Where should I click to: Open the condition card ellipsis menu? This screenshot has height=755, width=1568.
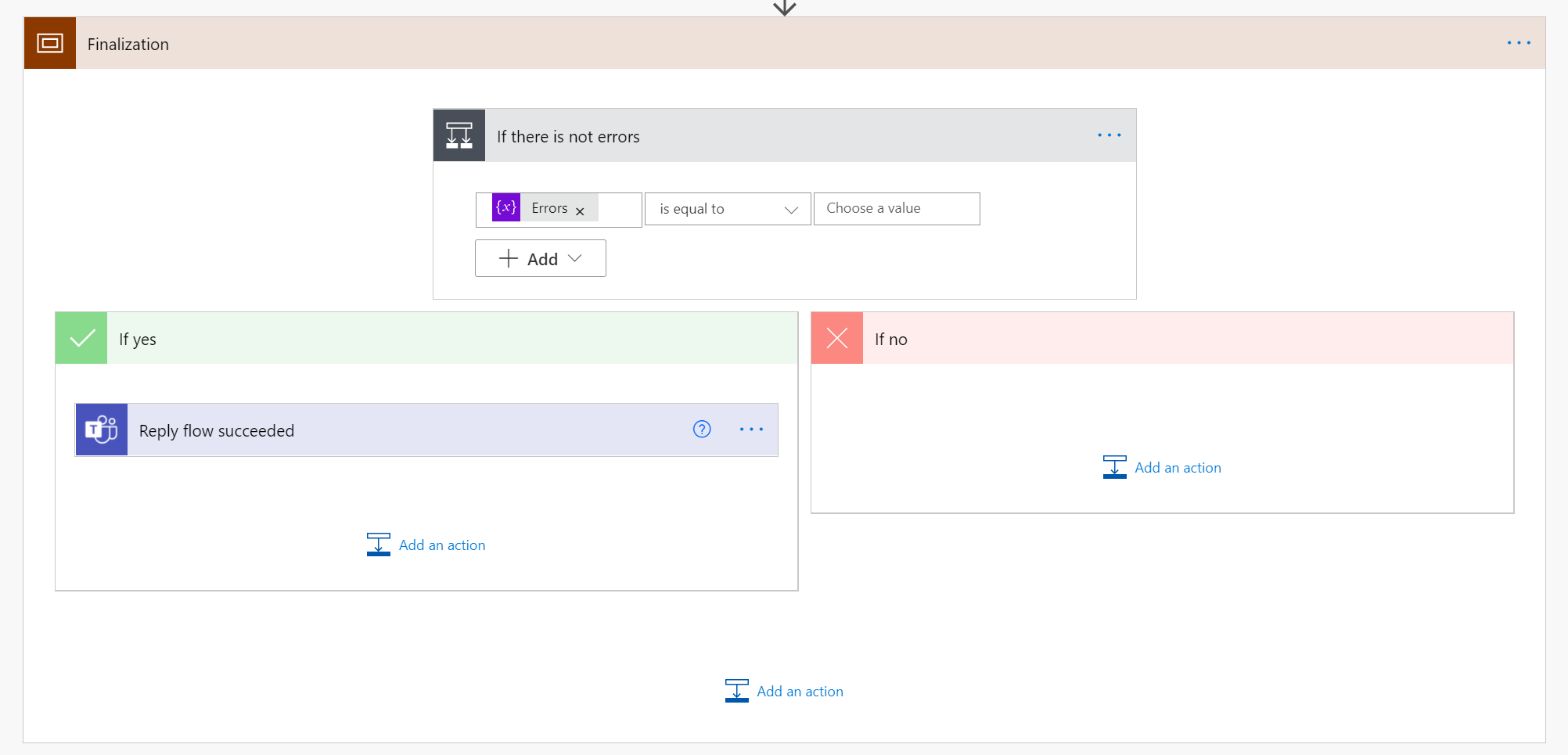point(1109,135)
